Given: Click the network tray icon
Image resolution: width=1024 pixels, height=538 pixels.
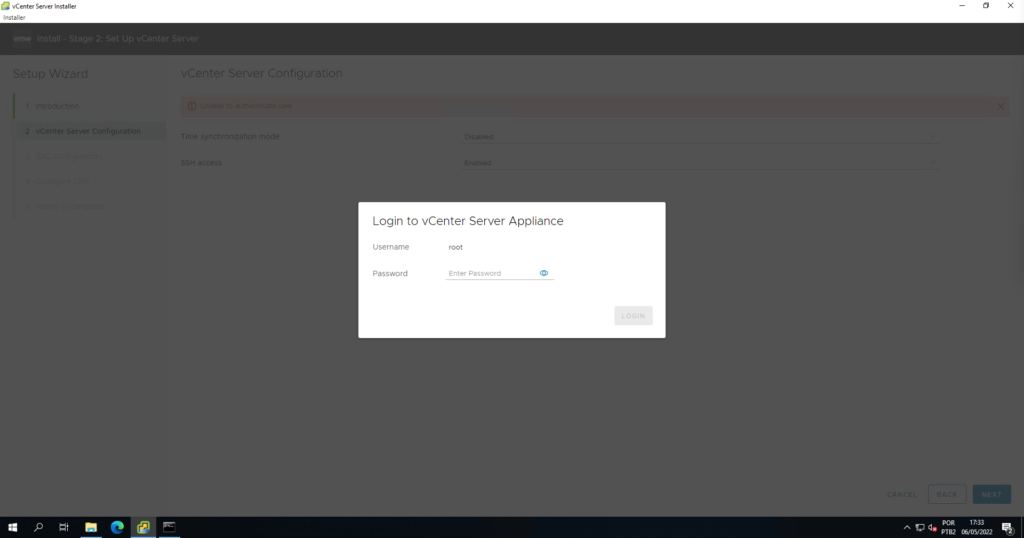Looking at the screenshot, I should [x=920, y=528].
